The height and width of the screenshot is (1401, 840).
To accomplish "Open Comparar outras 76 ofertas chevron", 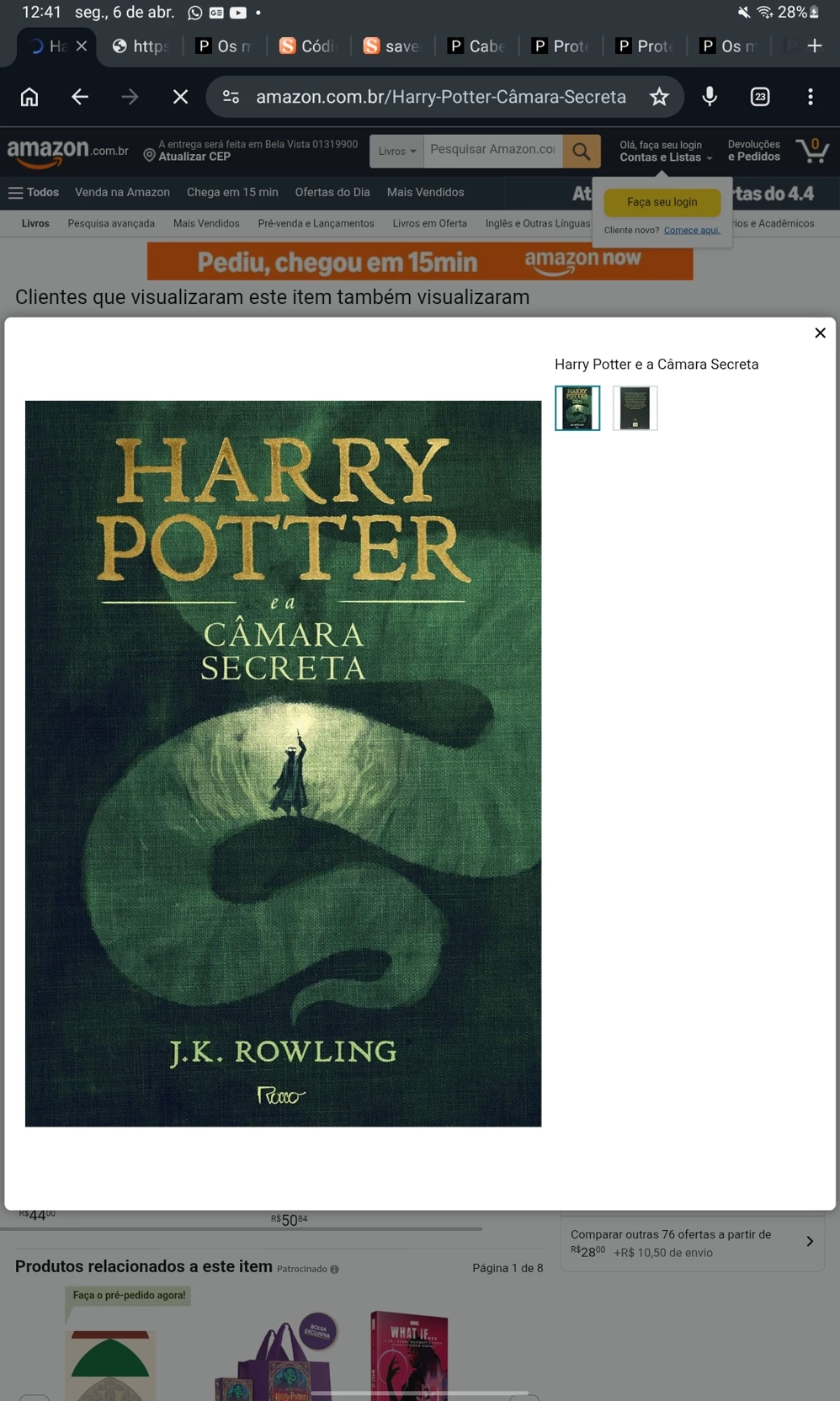I will (x=809, y=1242).
